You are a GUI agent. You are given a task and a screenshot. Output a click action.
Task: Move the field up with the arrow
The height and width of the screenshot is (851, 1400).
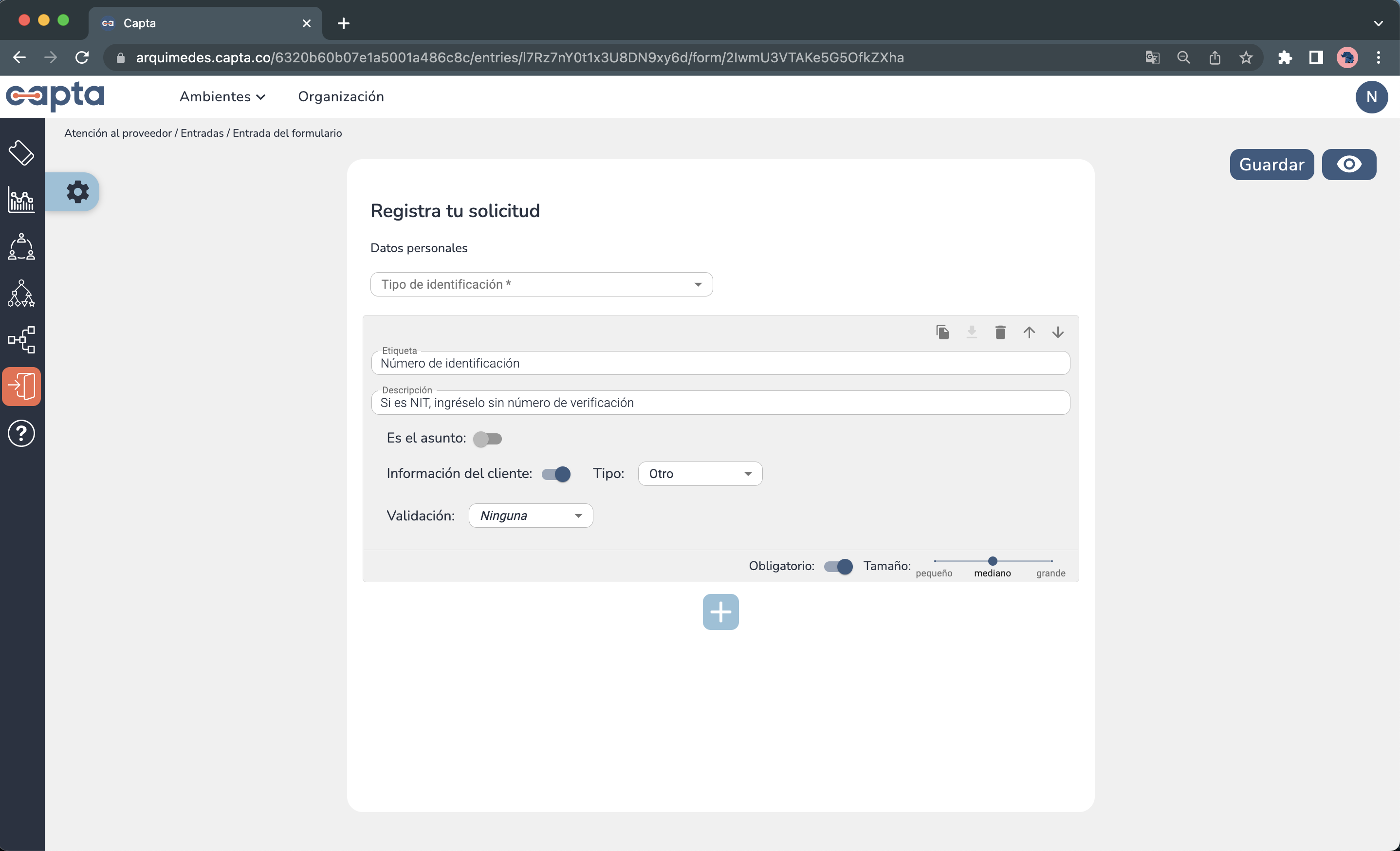1030,333
